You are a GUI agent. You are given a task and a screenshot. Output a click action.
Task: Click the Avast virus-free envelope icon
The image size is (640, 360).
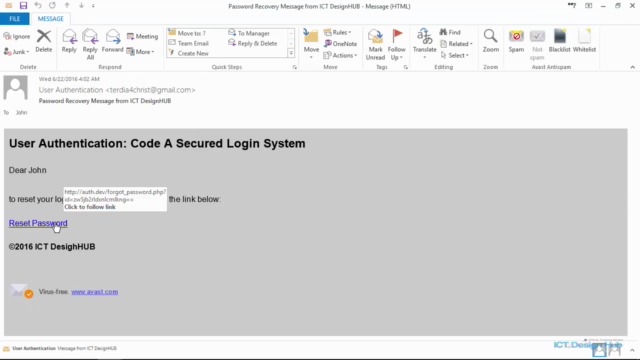coord(21,291)
